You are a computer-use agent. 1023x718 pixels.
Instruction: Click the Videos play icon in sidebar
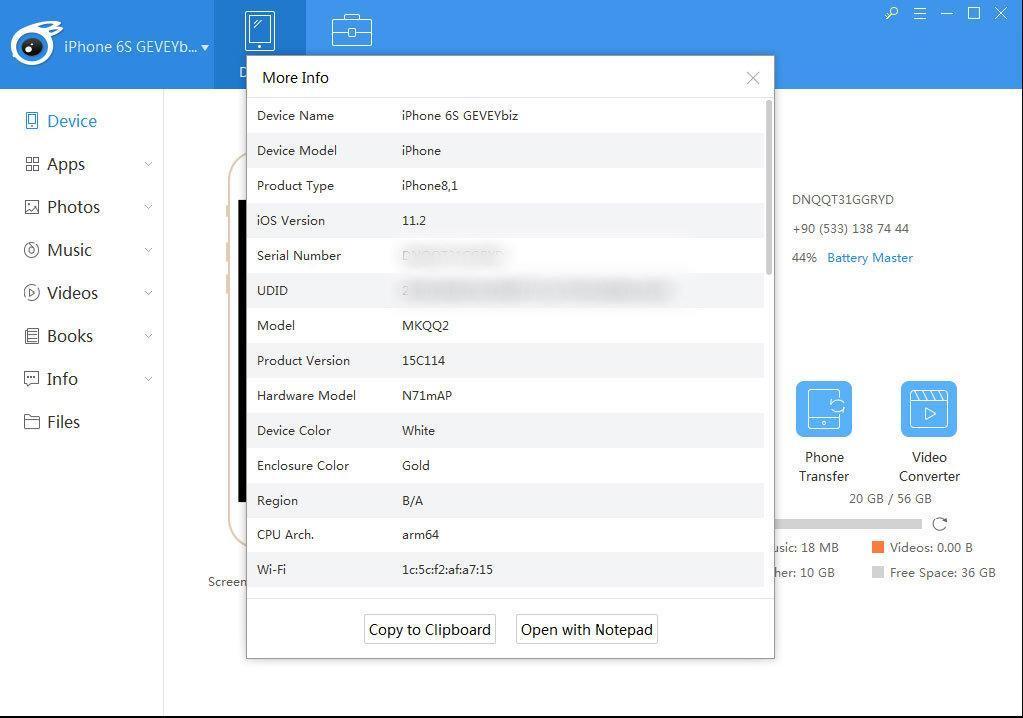coord(31,293)
